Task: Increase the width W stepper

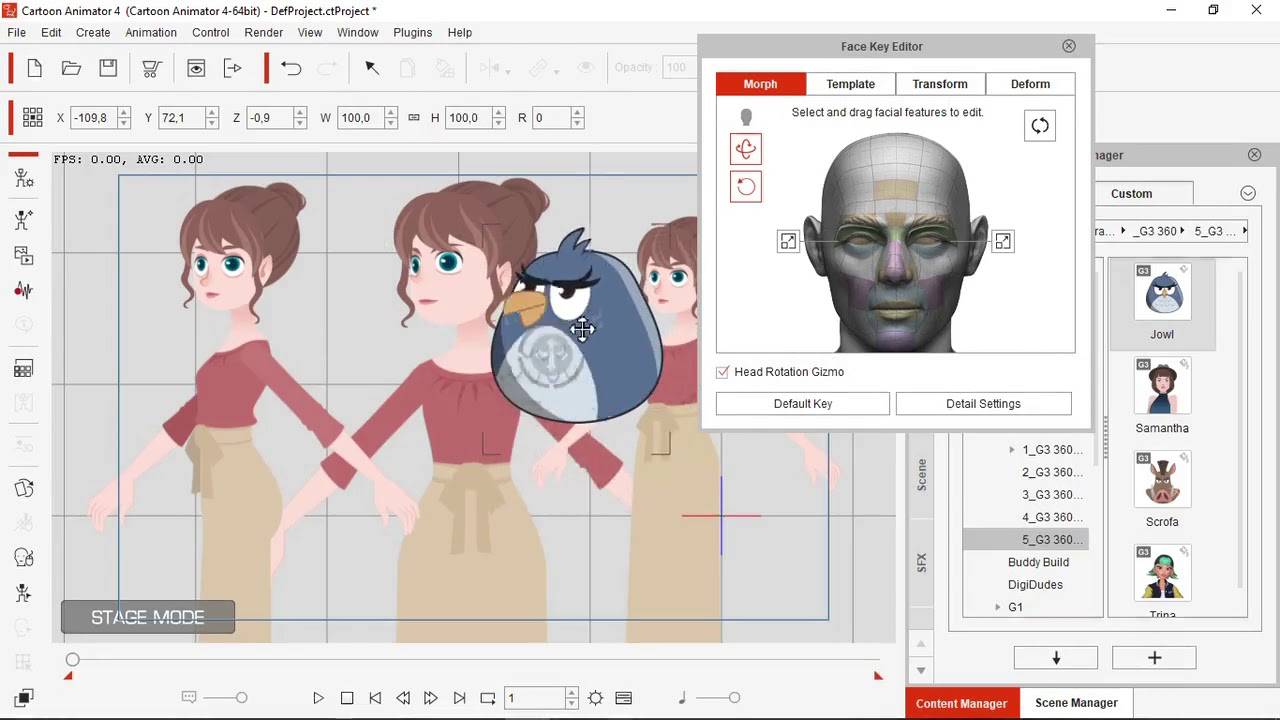Action: click(x=390, y=113)
